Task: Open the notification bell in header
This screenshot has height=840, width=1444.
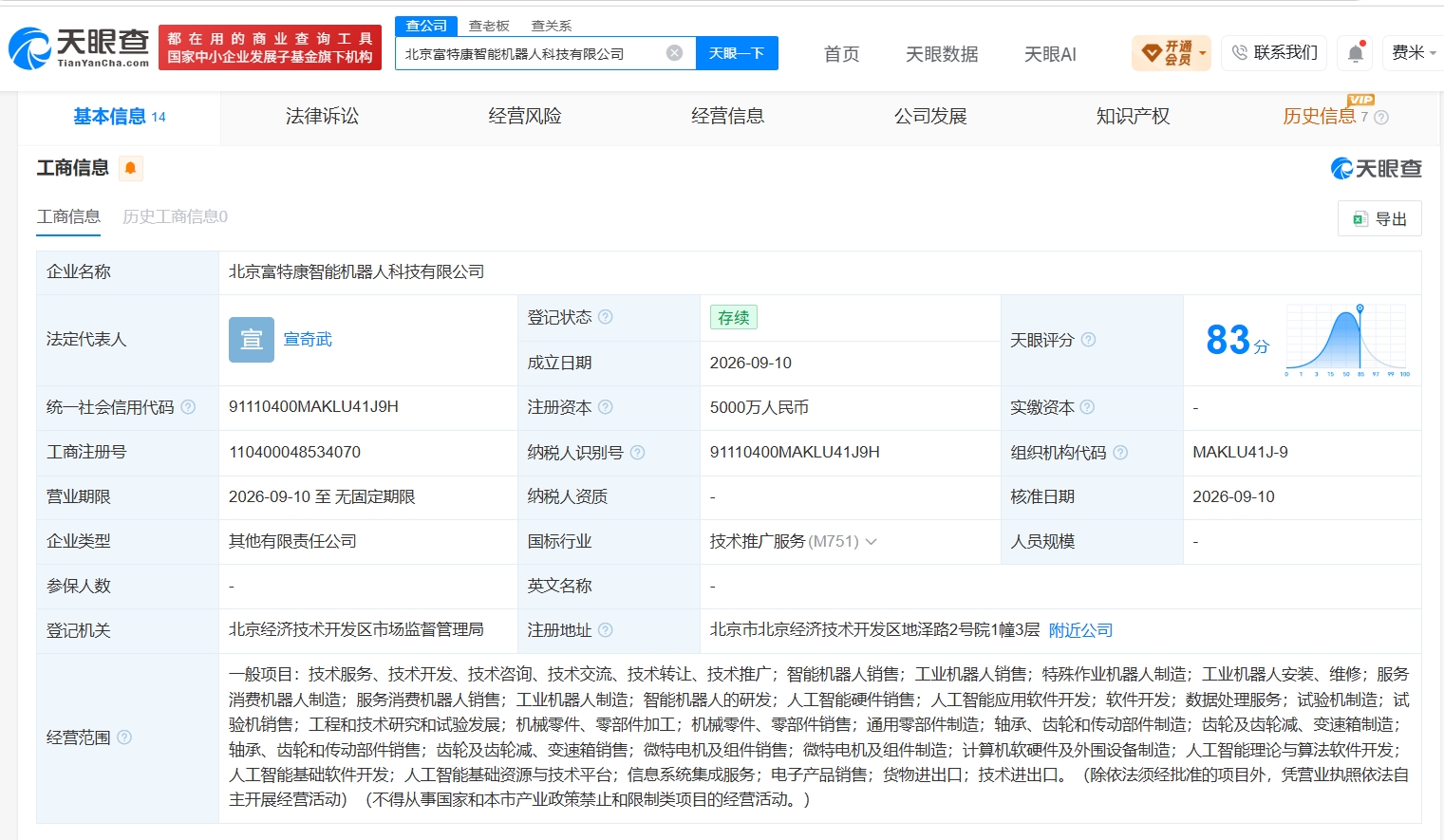Action: [x=1356, y=53]
